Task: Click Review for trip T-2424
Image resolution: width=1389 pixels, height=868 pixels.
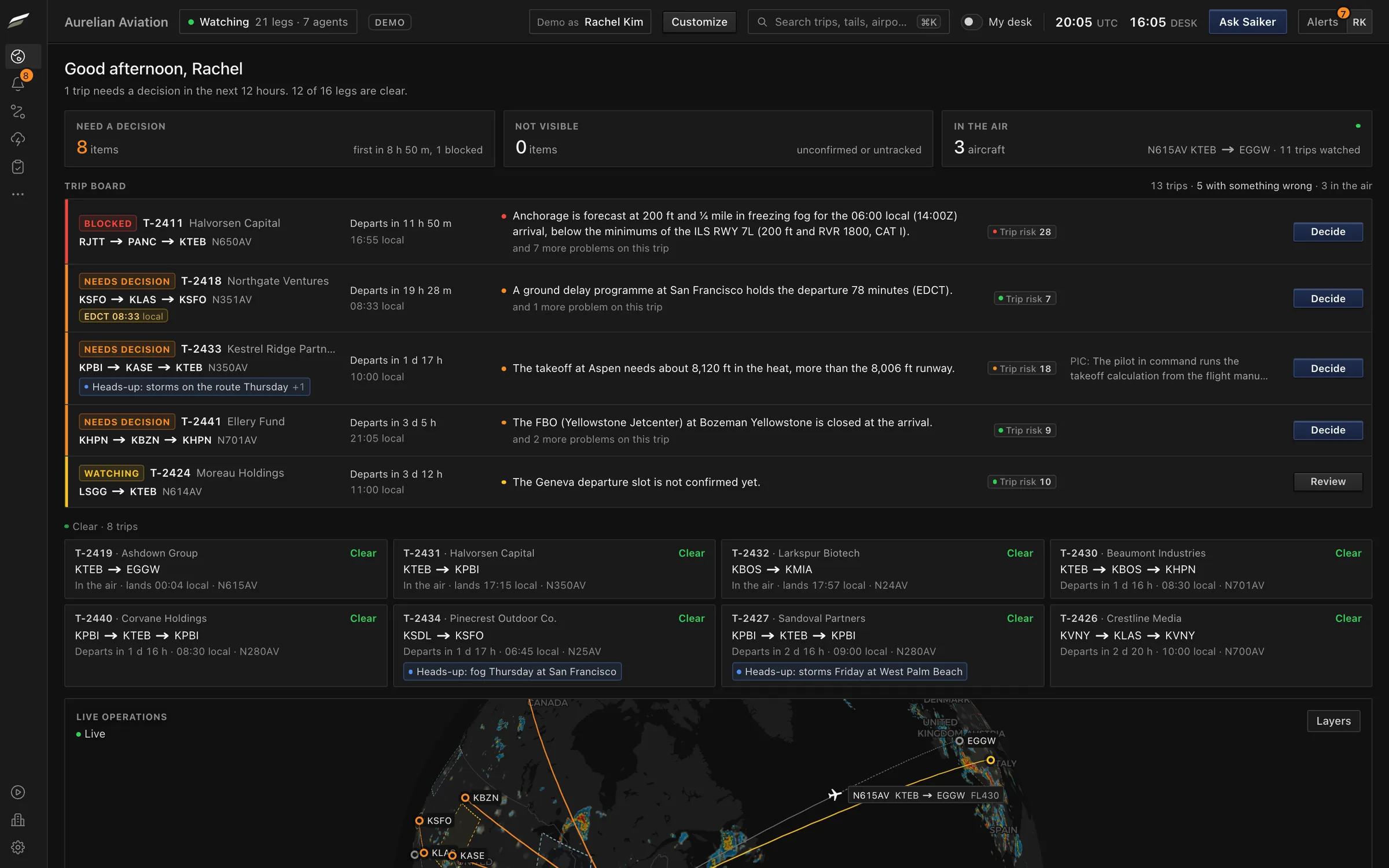Action: tap(1328, 481)
